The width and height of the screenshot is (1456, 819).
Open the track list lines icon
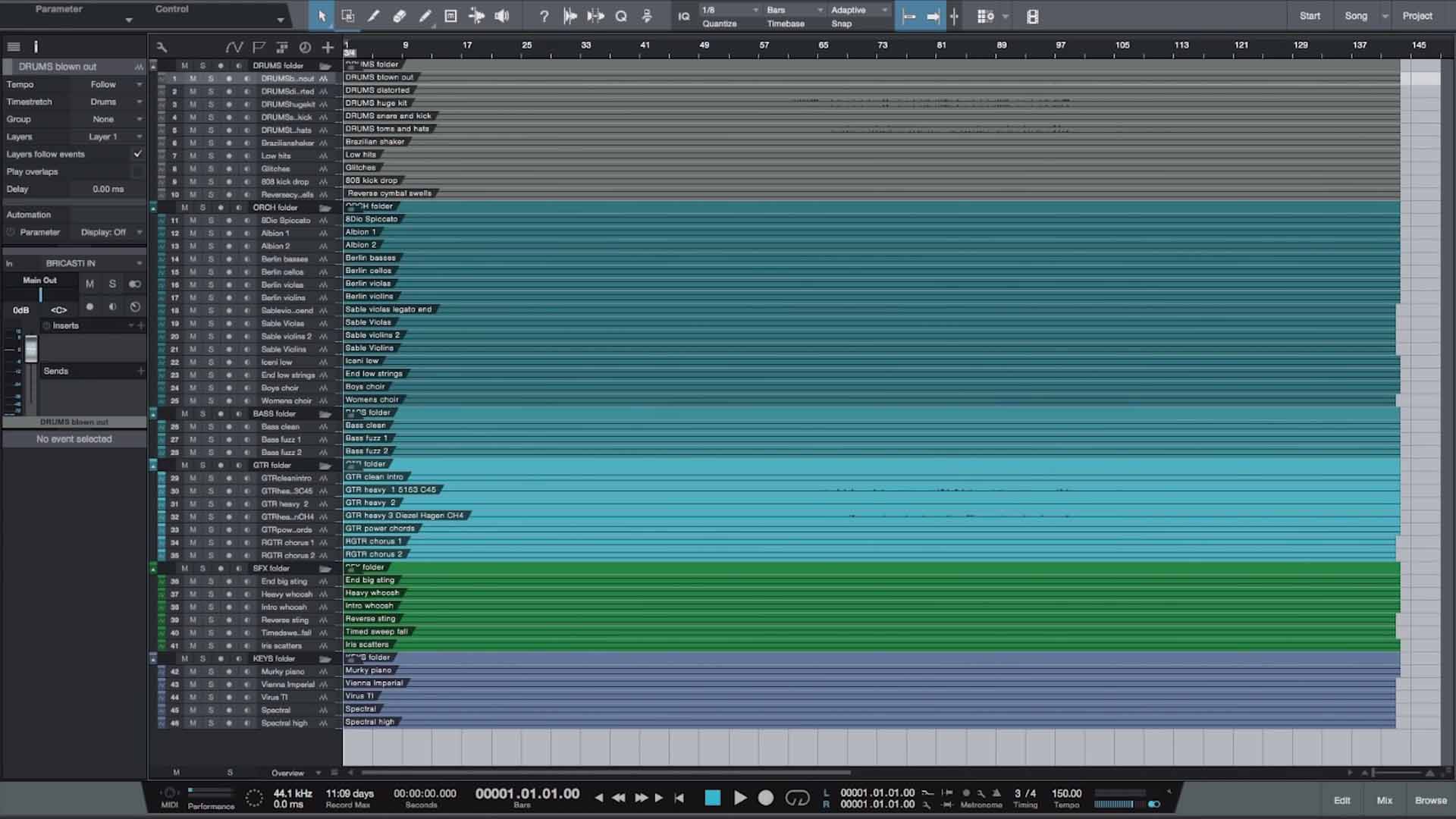[x=14, y=47]
